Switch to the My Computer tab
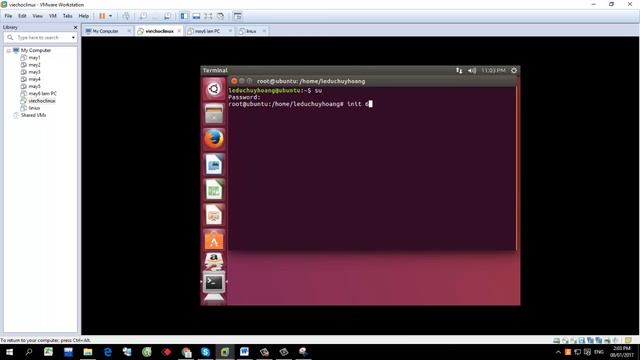This screenshot has width=640, height=360. (104, 31)
